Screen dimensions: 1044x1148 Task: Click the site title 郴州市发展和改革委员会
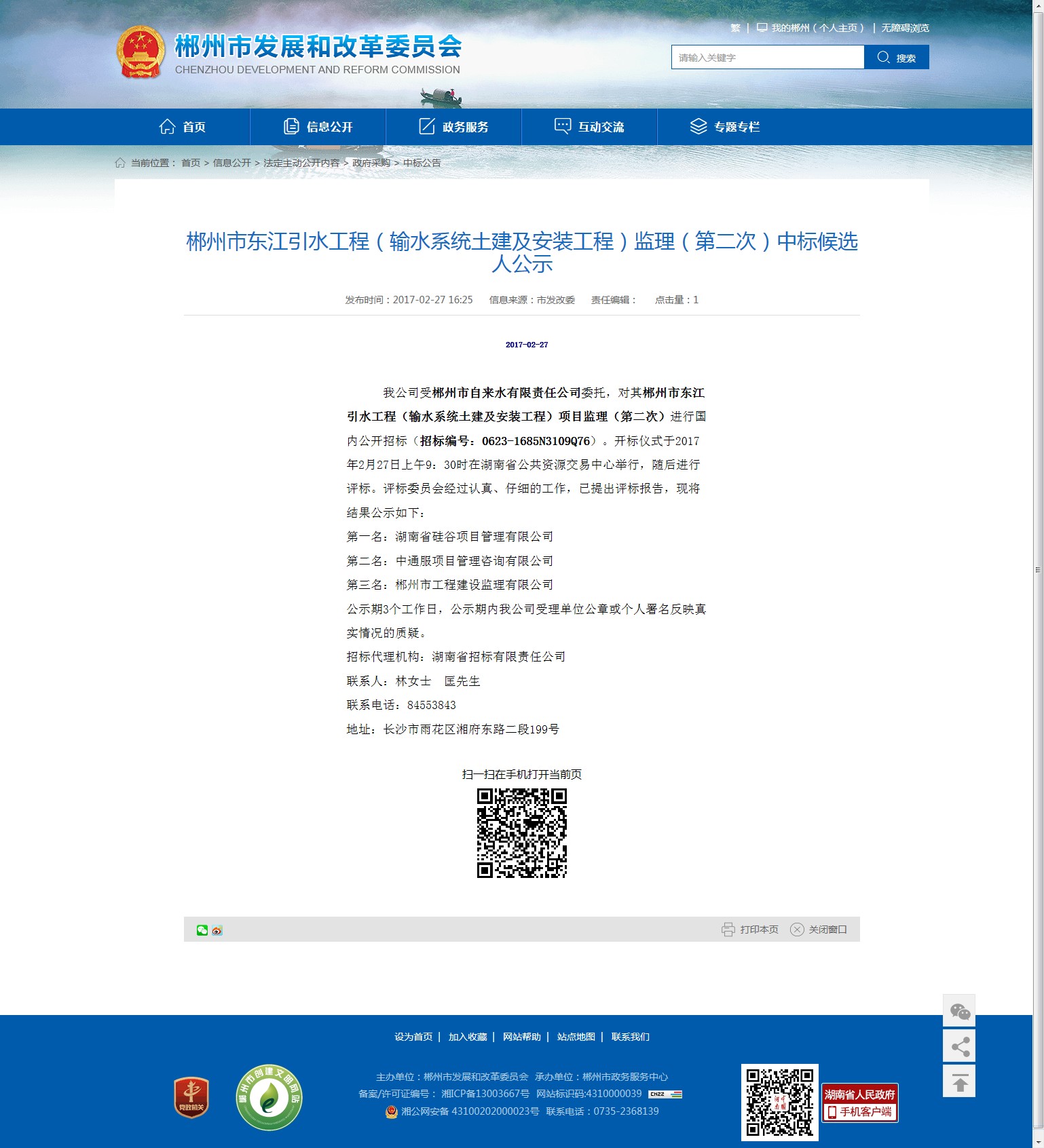(318, 47)
